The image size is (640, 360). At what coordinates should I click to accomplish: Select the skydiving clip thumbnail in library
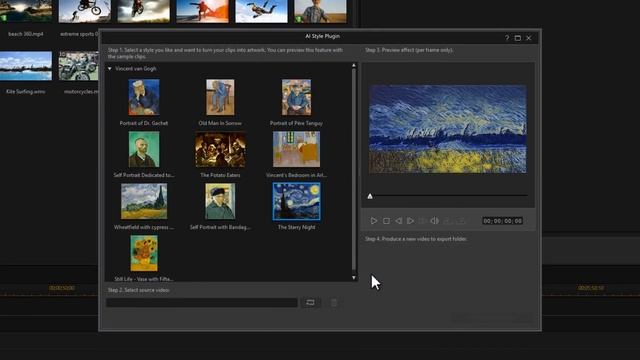pyautogui.click(x=261, y=11)
